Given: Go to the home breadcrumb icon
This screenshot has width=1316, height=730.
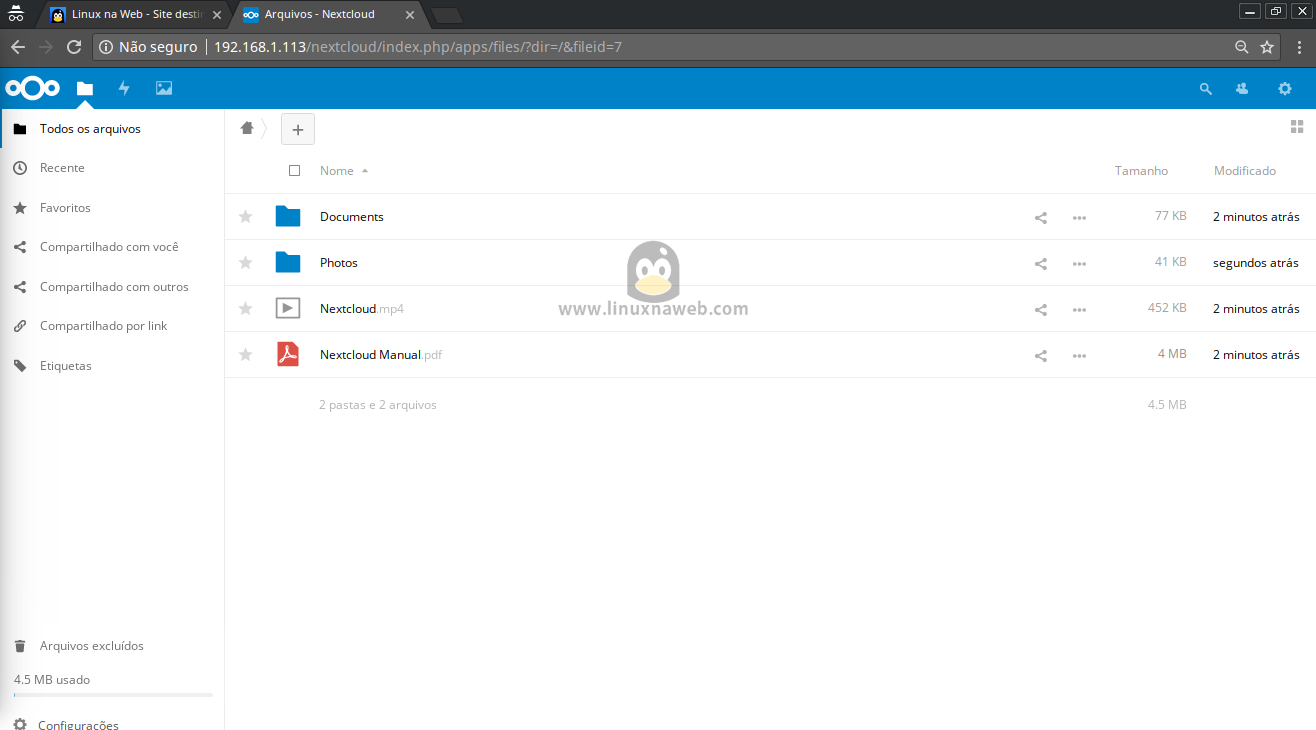Looking at the screenshot, I should [247, 127].
